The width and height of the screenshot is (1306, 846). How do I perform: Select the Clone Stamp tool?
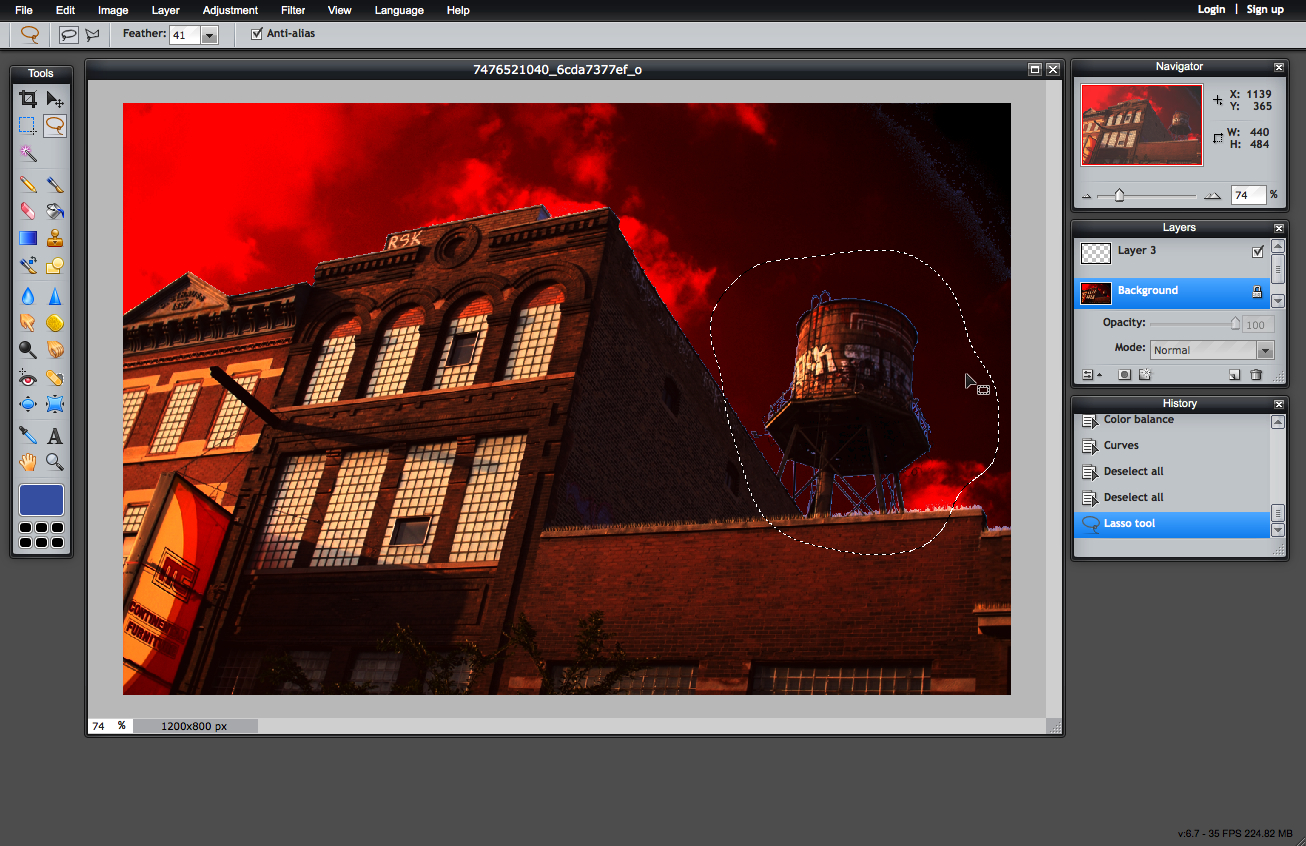(x=55, y=238)
